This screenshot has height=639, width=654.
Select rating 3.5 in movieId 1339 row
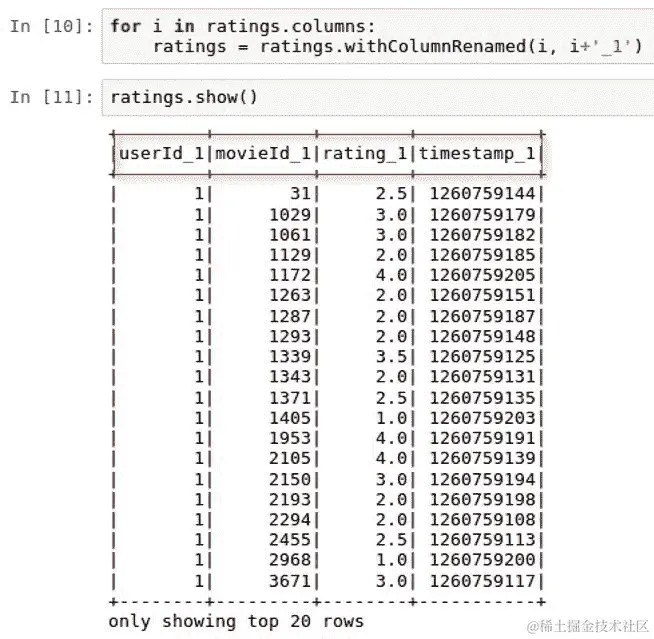(391, 357)
